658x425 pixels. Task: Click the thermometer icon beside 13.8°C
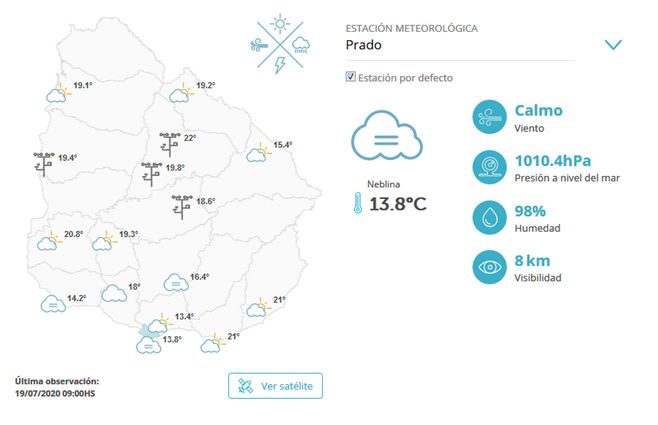pyautogui.click(x=357, y=204)
